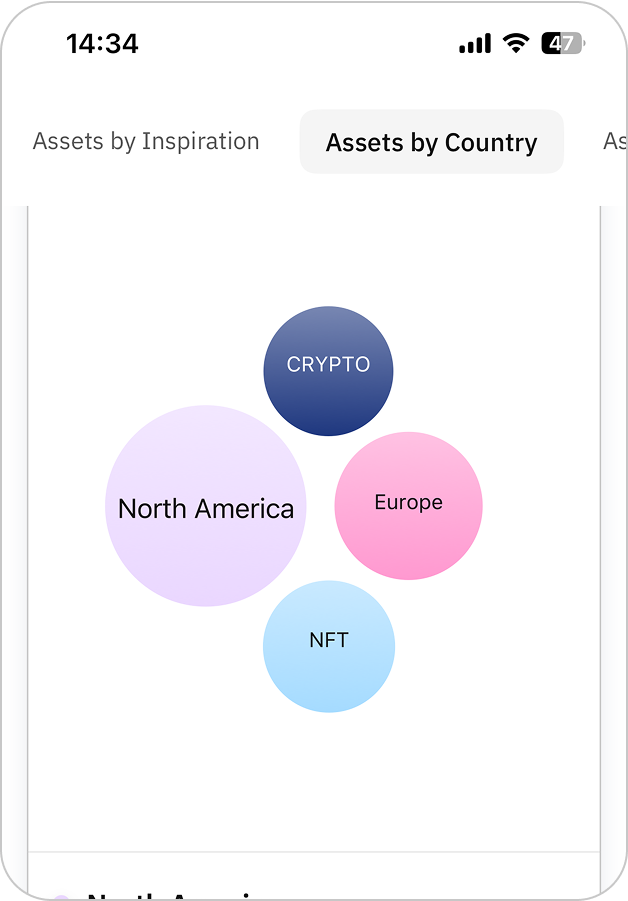Tap the 'CRYPTO' text label
The image size is (628, 901).
coord(328,365)
